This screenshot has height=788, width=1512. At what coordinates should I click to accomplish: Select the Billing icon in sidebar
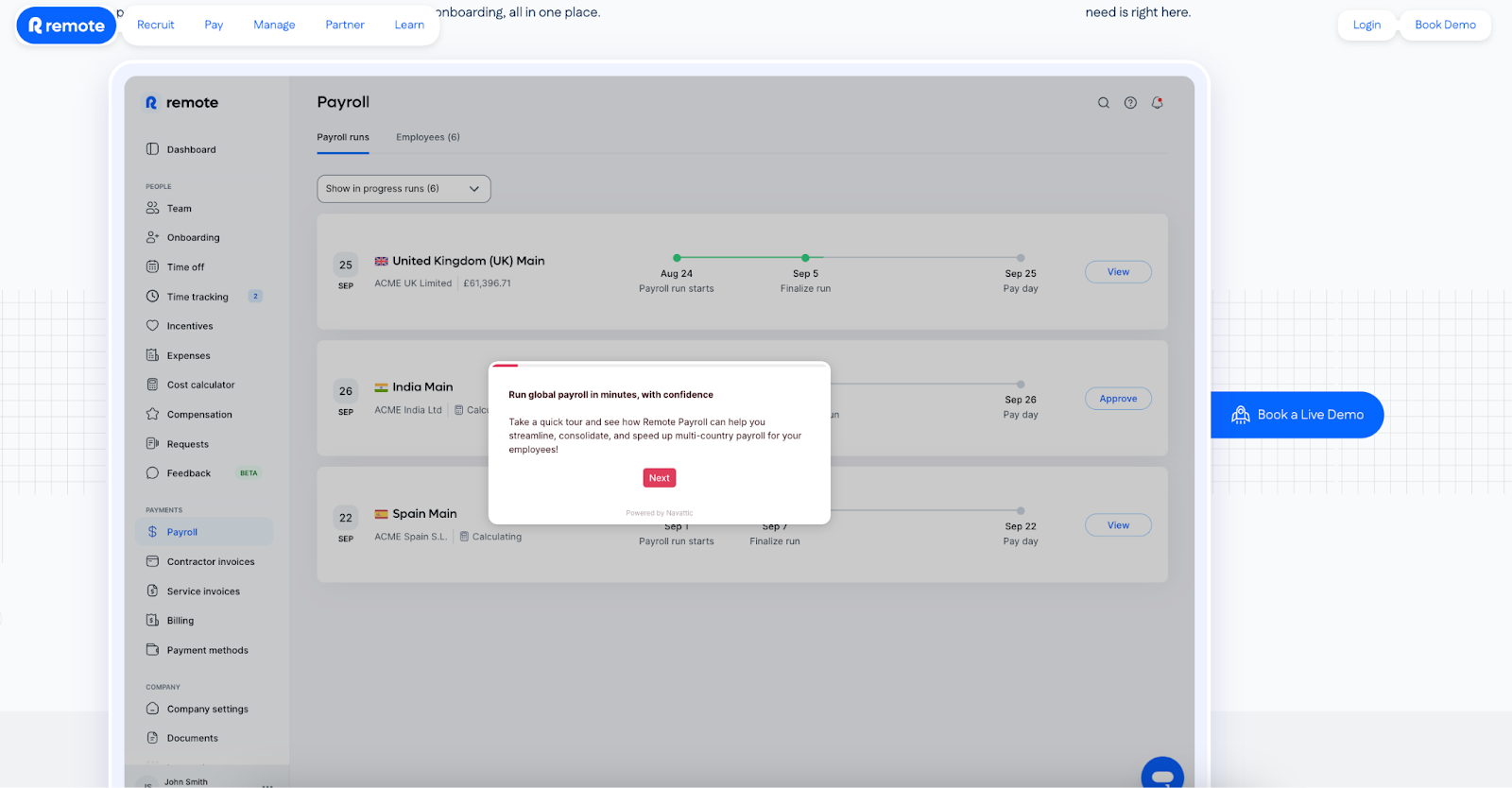(x=152, y=621)
